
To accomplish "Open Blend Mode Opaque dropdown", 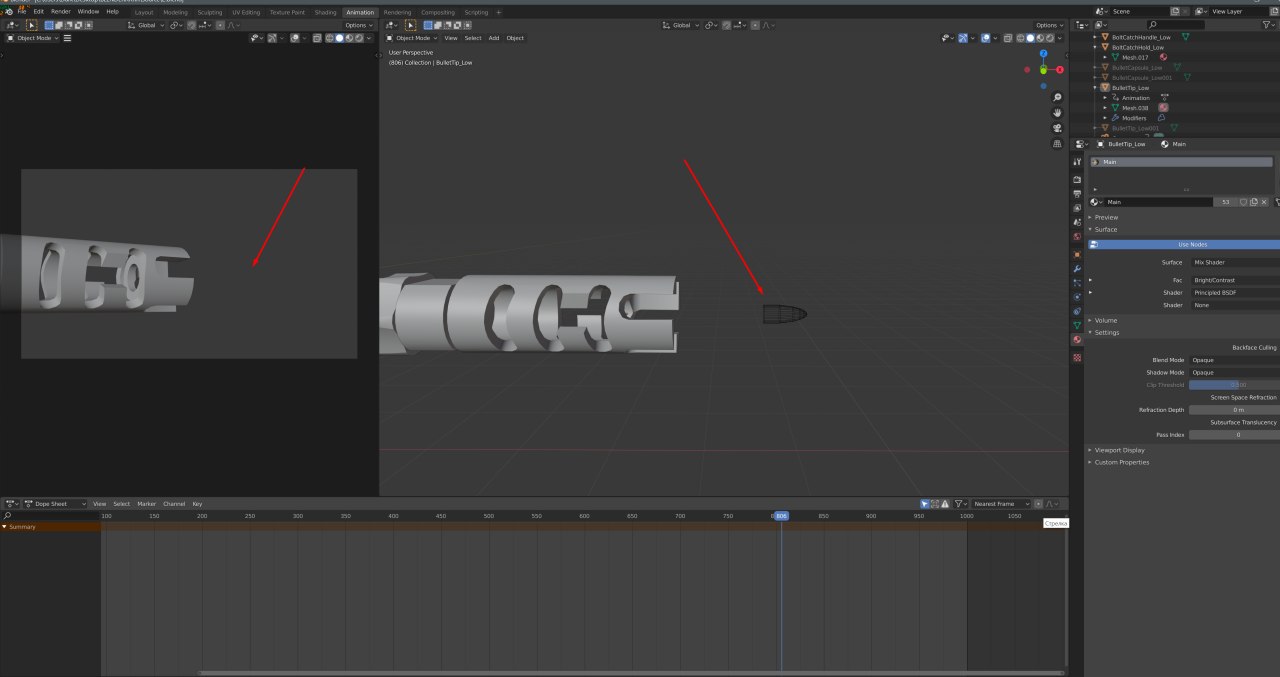I will pos(1234,360).
